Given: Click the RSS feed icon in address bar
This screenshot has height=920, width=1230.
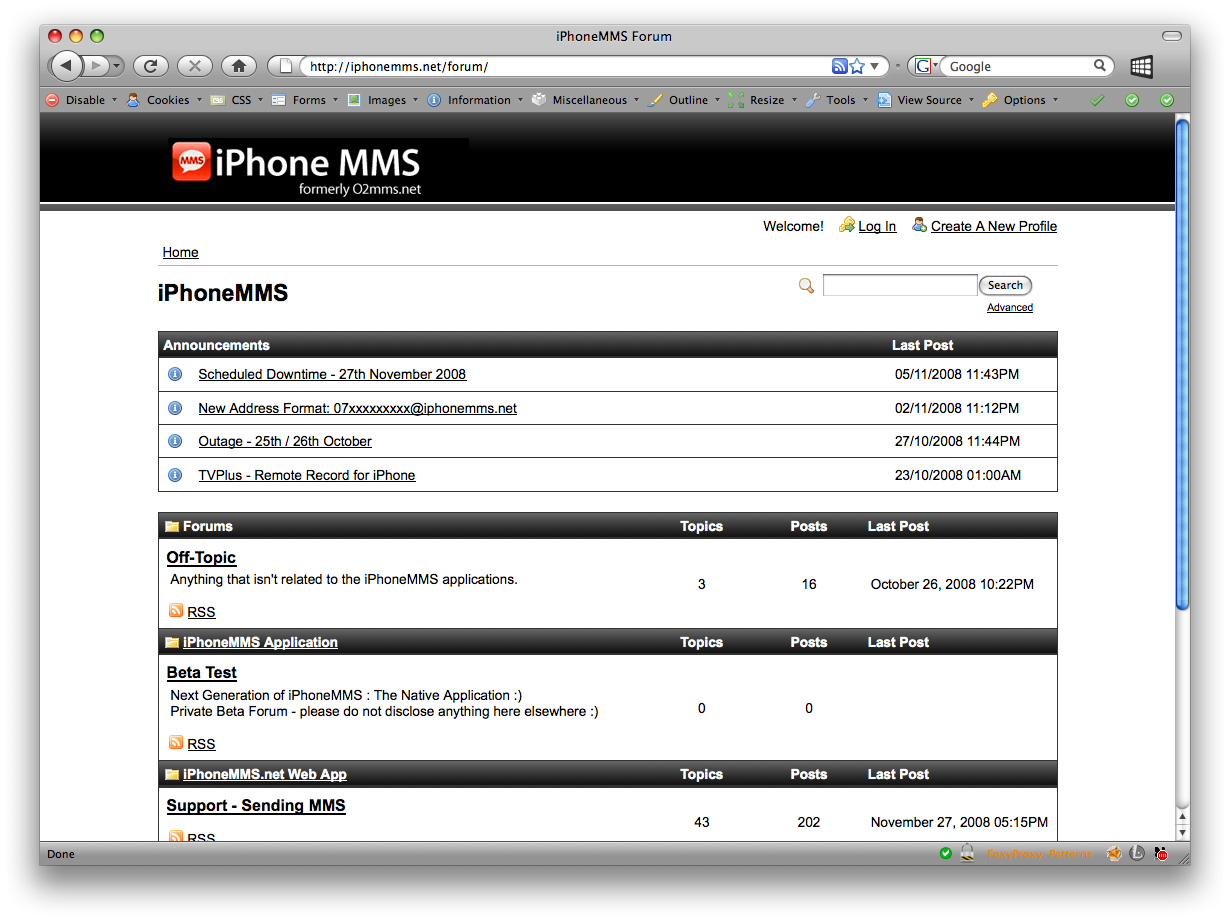Looking at the screenshot, I should (839, 66).
